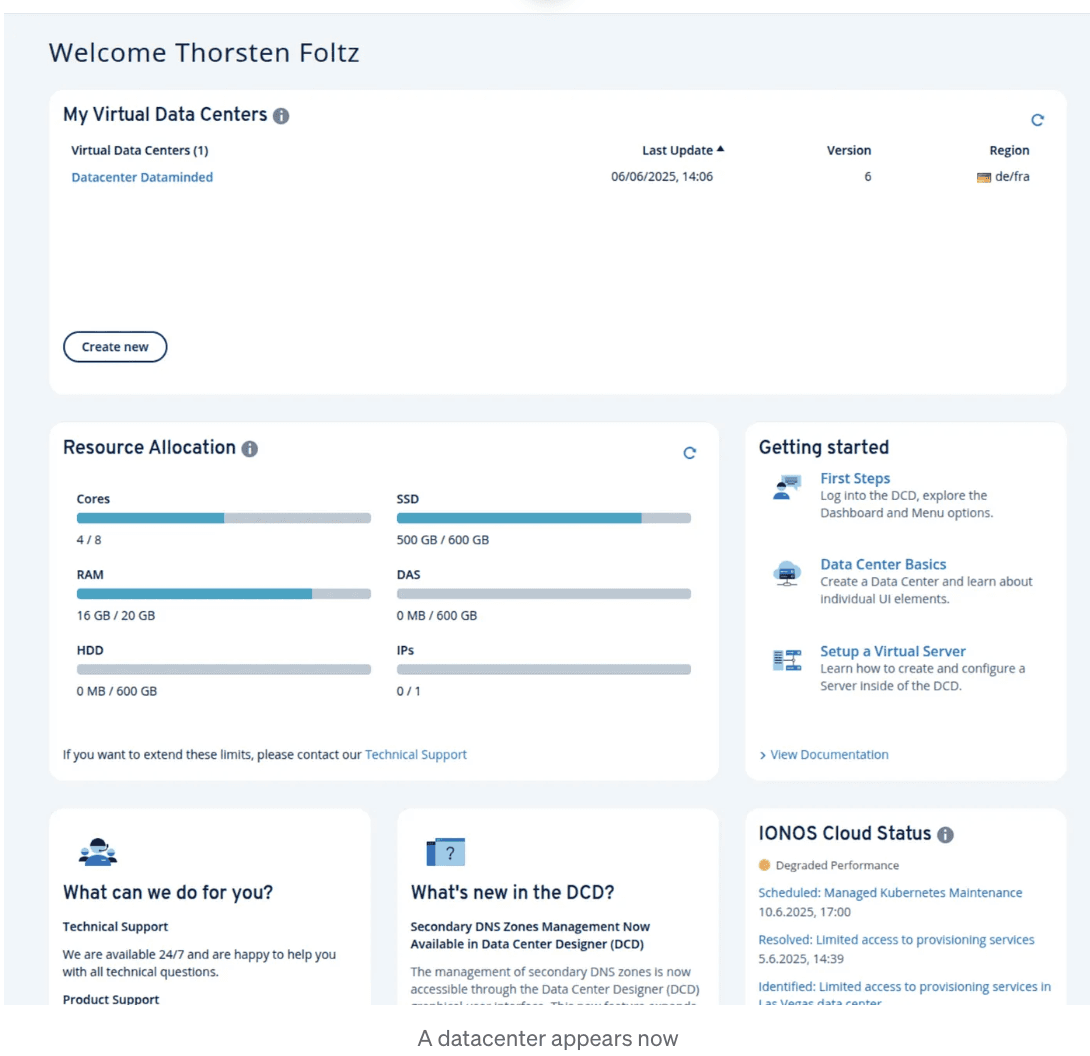Click the 10.6.2025, 17:00 timestamp
The image size is (1090, 1056).
tap(804, 911)
